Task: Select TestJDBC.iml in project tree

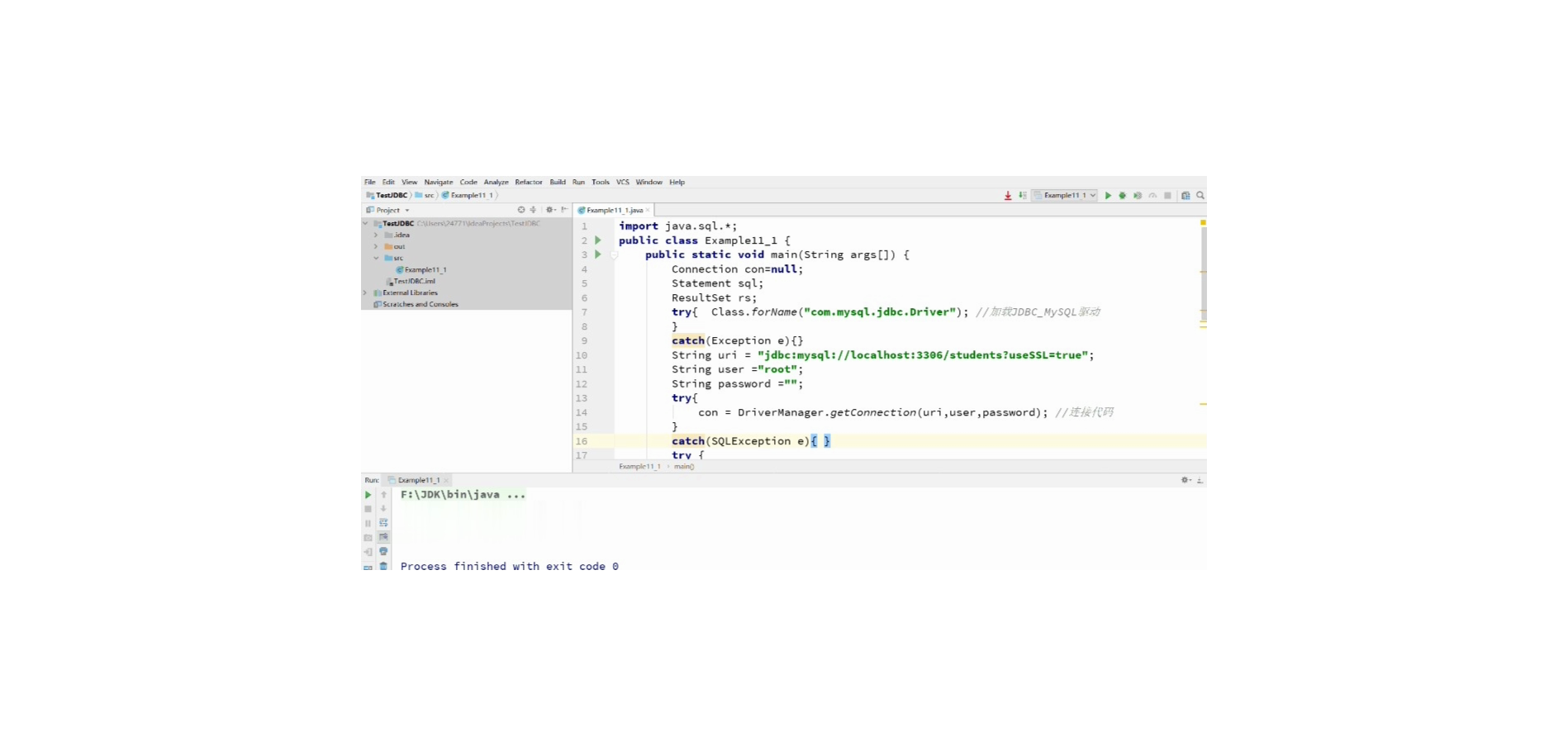Action: (412, 281)
